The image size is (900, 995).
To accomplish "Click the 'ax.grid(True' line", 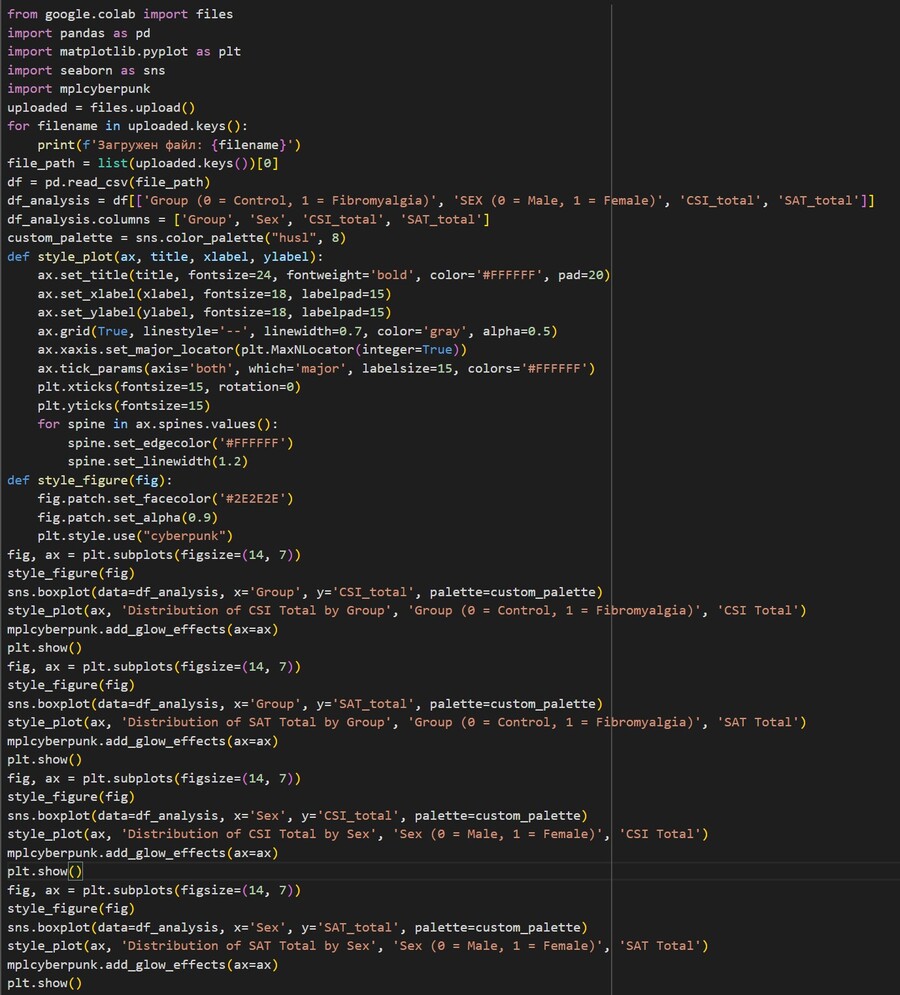I will tap(297, 331).
